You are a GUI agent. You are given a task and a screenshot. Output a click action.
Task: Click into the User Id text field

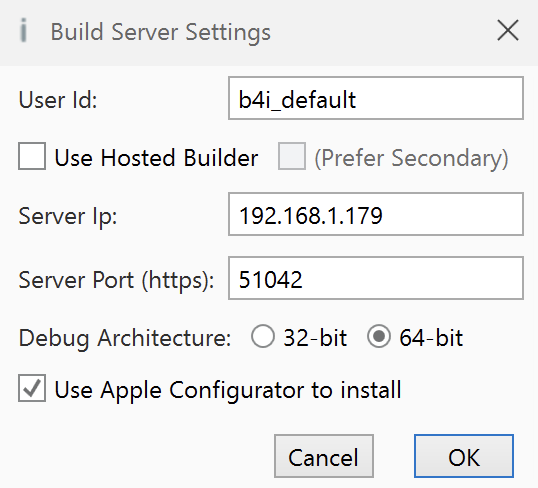coord(376,98)
